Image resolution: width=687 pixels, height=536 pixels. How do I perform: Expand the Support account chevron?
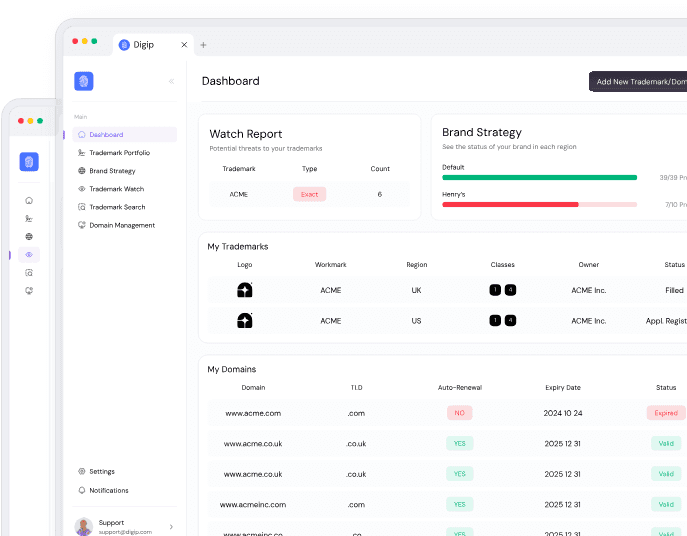171,527
